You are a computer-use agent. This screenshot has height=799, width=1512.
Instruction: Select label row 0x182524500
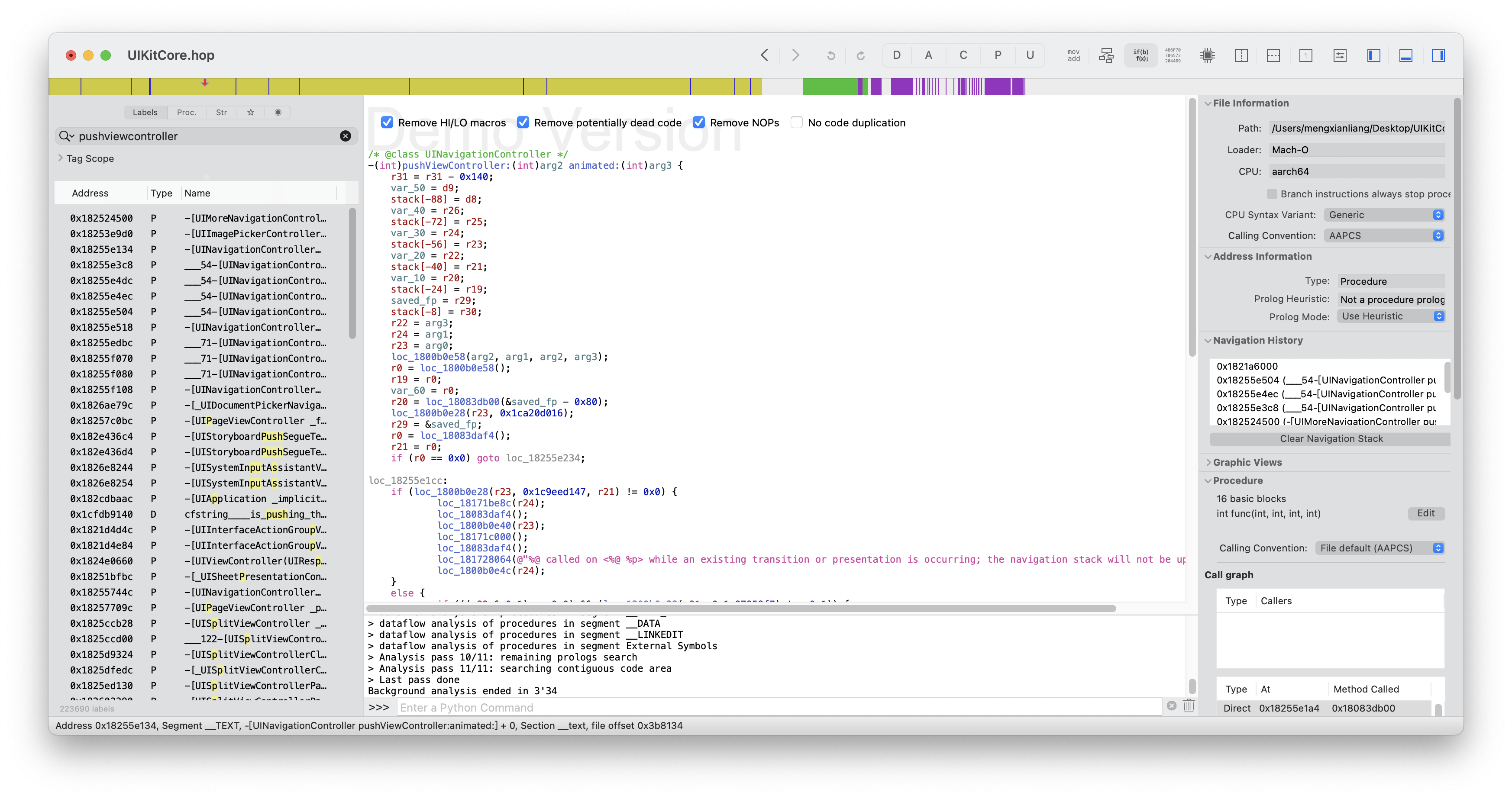pos(200,218)
